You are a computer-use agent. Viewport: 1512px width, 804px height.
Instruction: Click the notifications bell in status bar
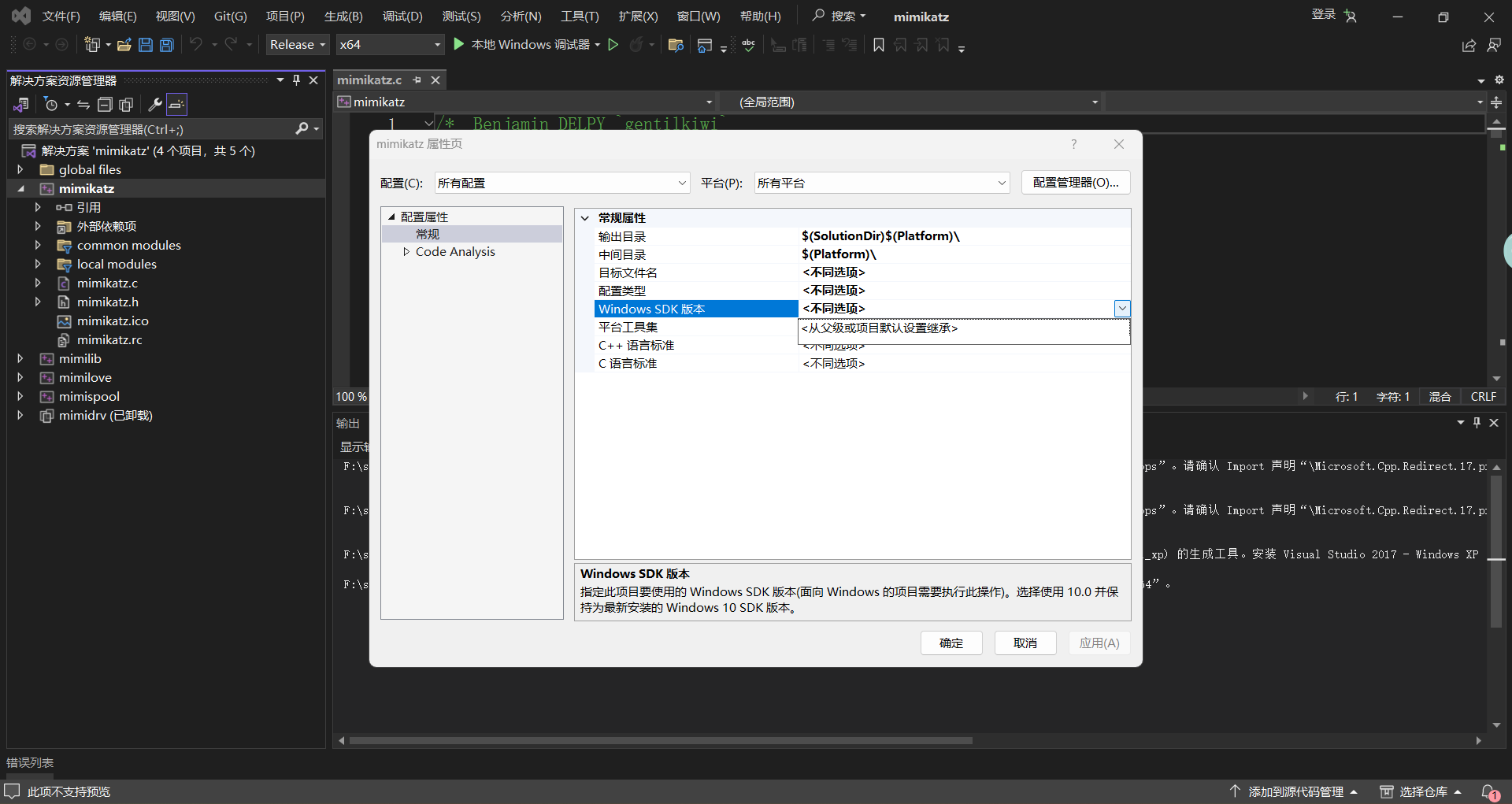pos(1489,792)
